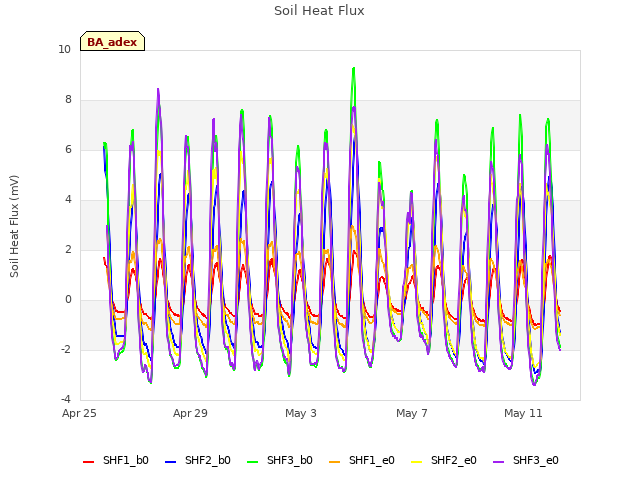
Task: Click the highest green SHF3_b0 peak above 9
Action: point(353,69)
